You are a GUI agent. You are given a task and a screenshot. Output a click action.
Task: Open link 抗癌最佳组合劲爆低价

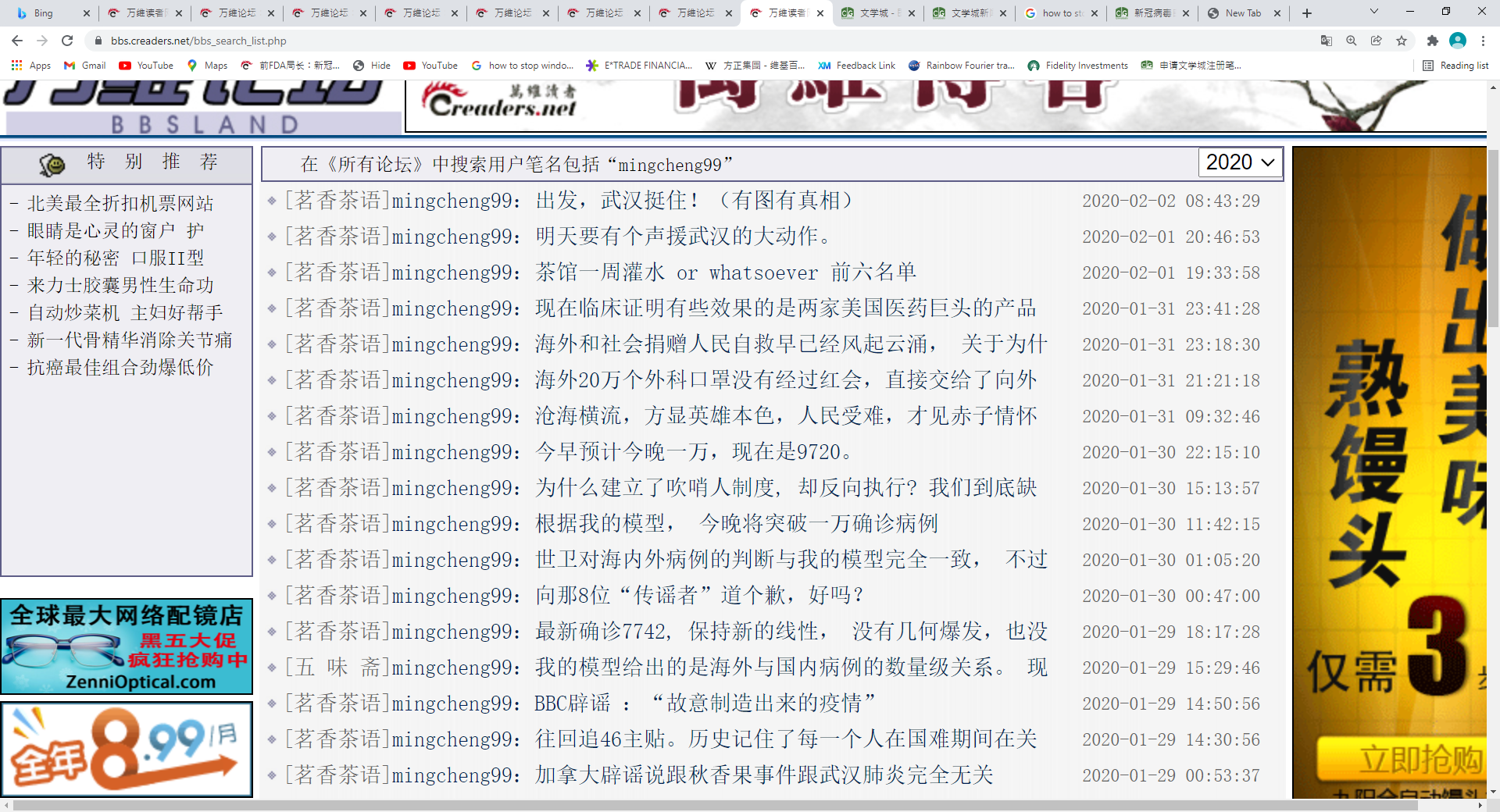(x=120, y=368)
